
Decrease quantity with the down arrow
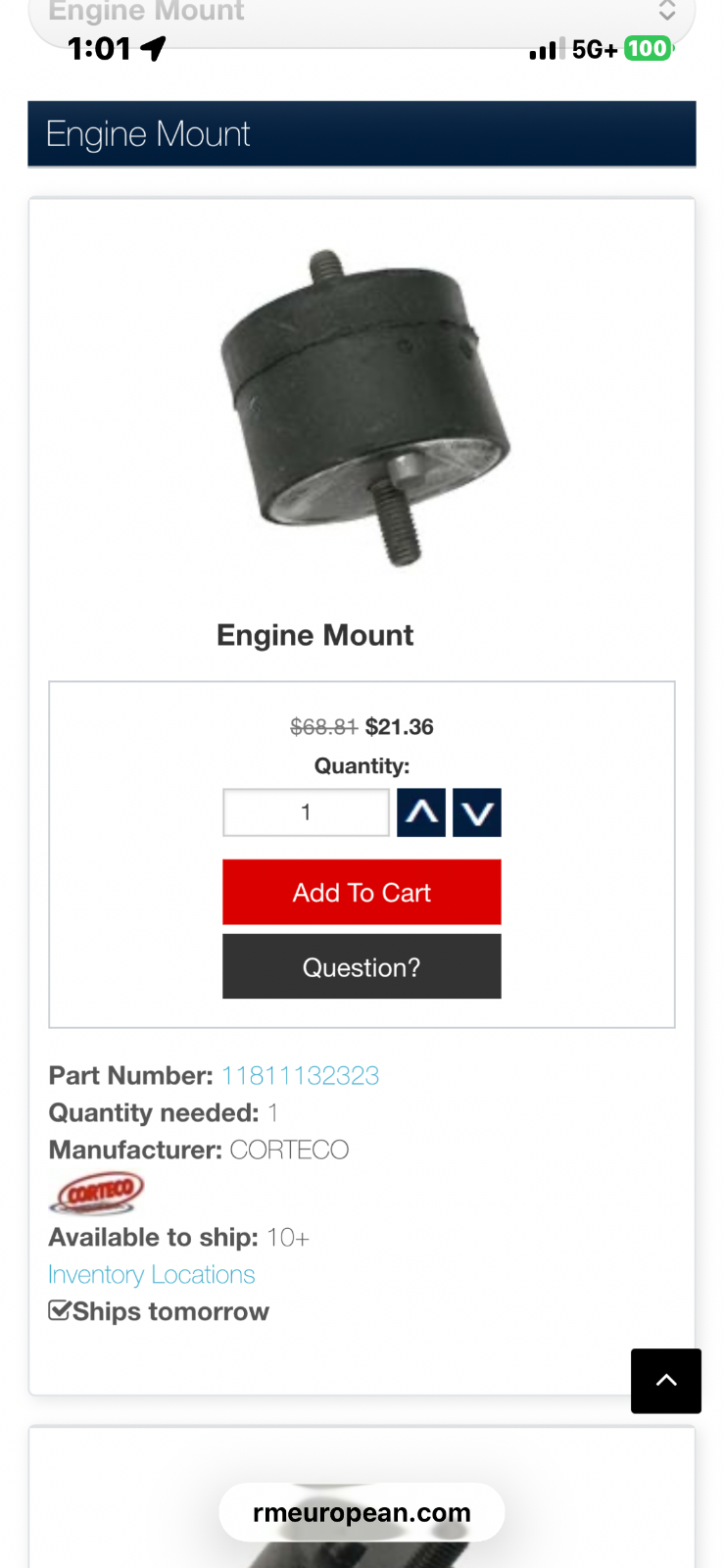coord(477,812)
